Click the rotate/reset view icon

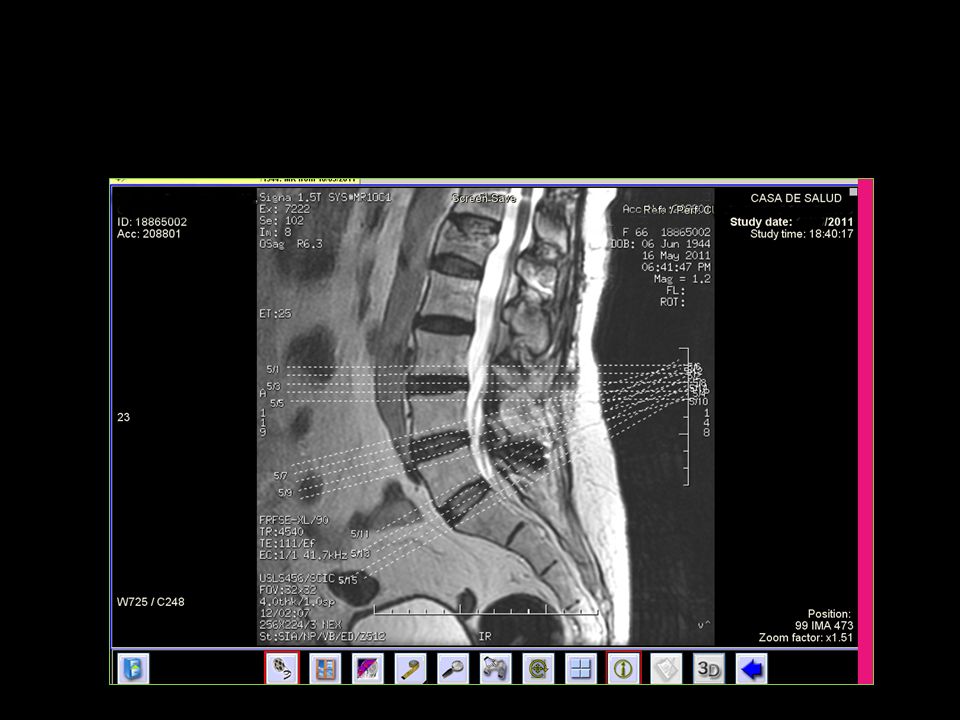pos(538,669)
